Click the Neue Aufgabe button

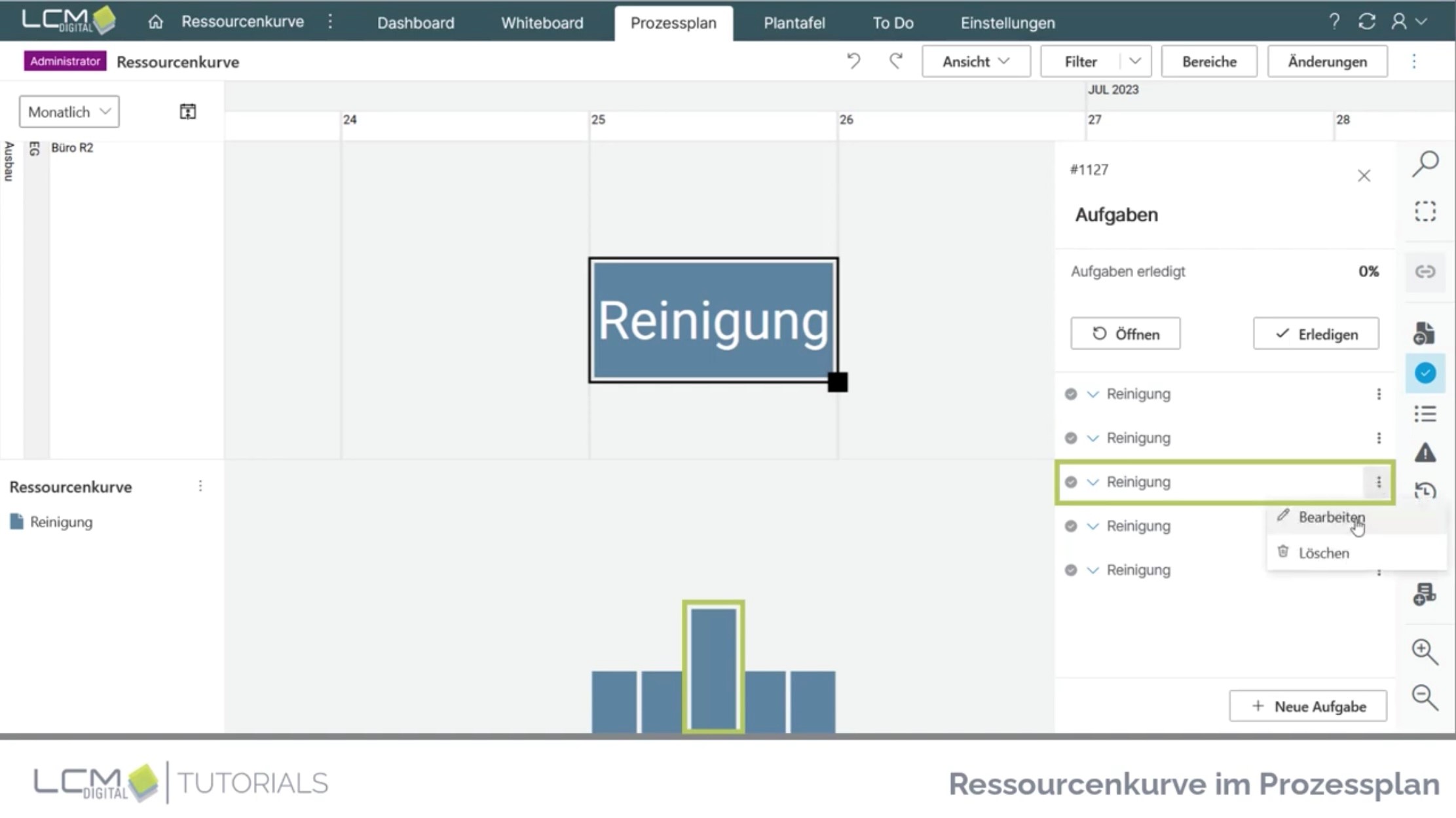(x=1308, y=706)
